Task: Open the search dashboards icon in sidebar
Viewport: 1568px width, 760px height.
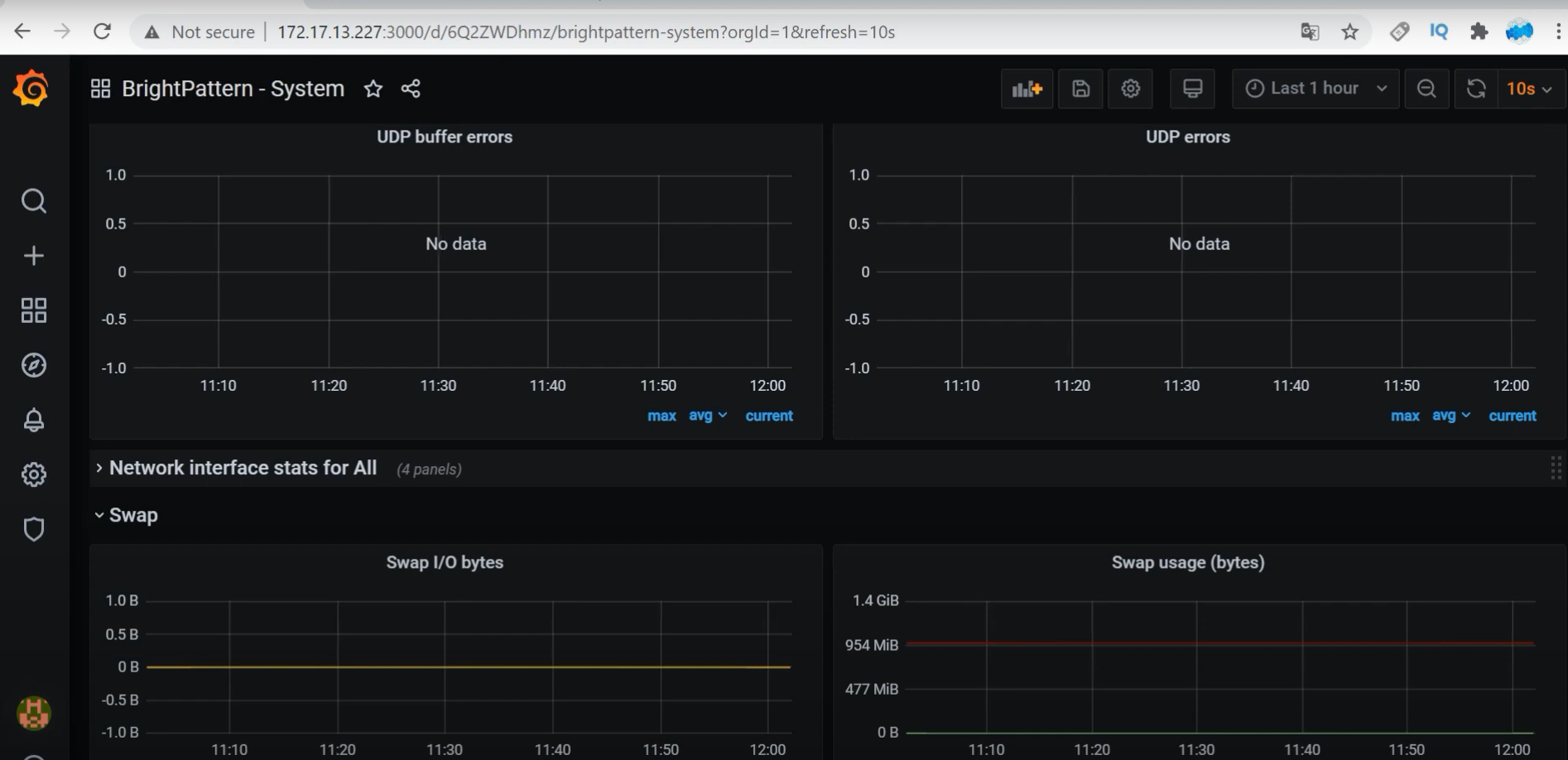Action: (34, 201)
